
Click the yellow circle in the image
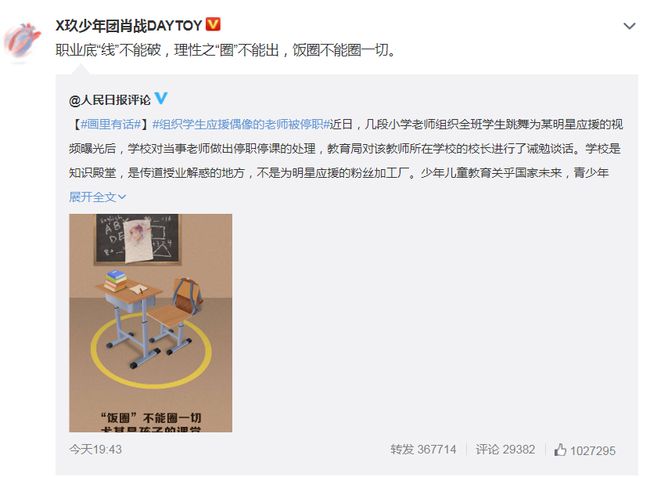[x=151, y=351]
